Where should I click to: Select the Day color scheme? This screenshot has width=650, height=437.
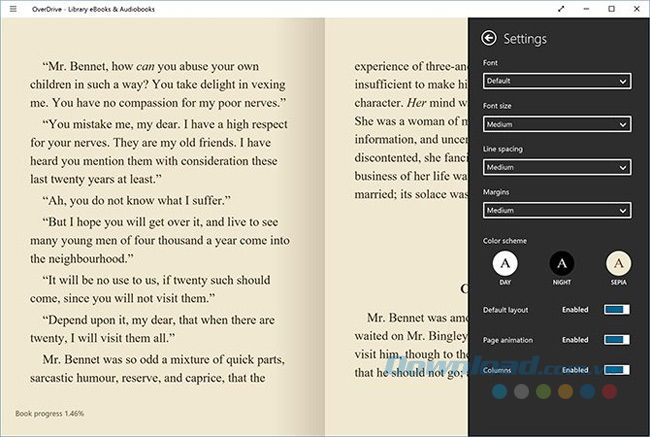506,263
